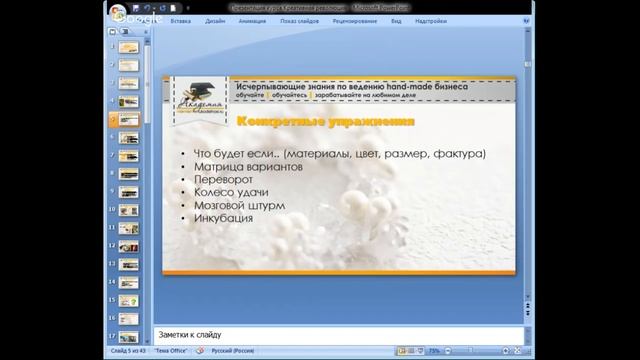Select slide 3 thumbnail
This screenshot has height=360, width=640.
tap(129, 83)
